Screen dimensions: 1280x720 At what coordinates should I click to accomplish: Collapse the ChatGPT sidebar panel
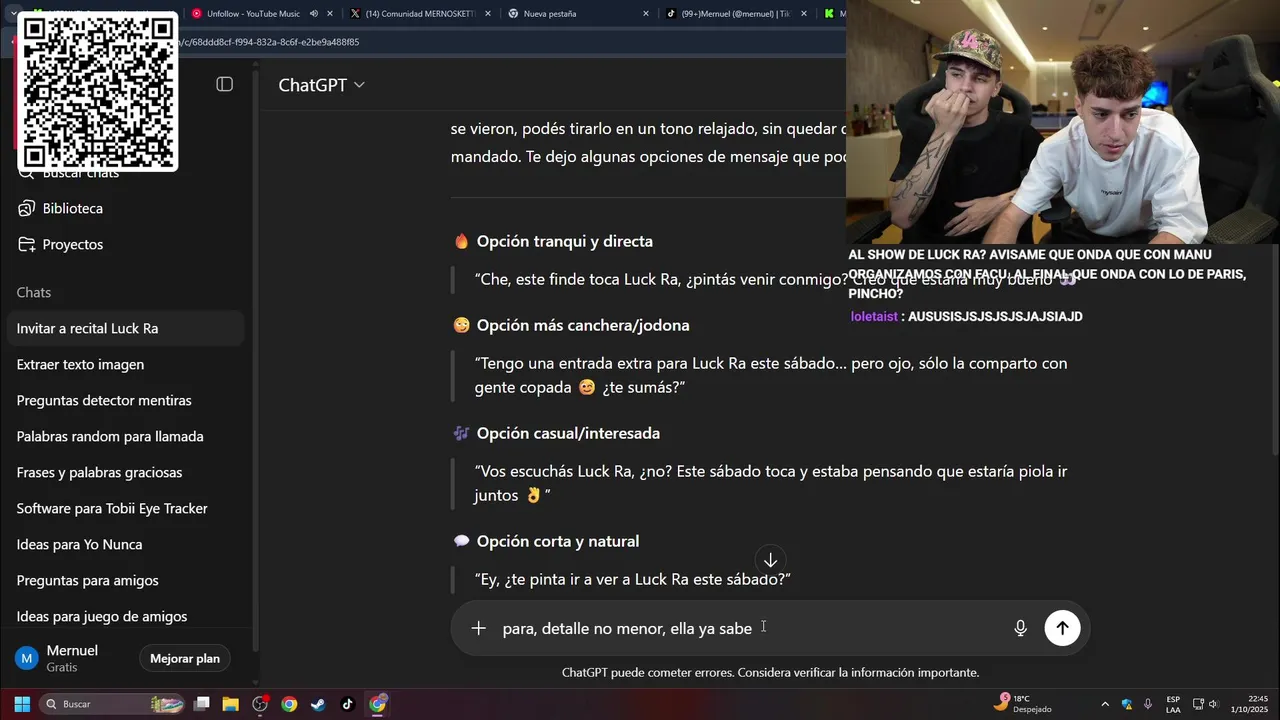224,85
